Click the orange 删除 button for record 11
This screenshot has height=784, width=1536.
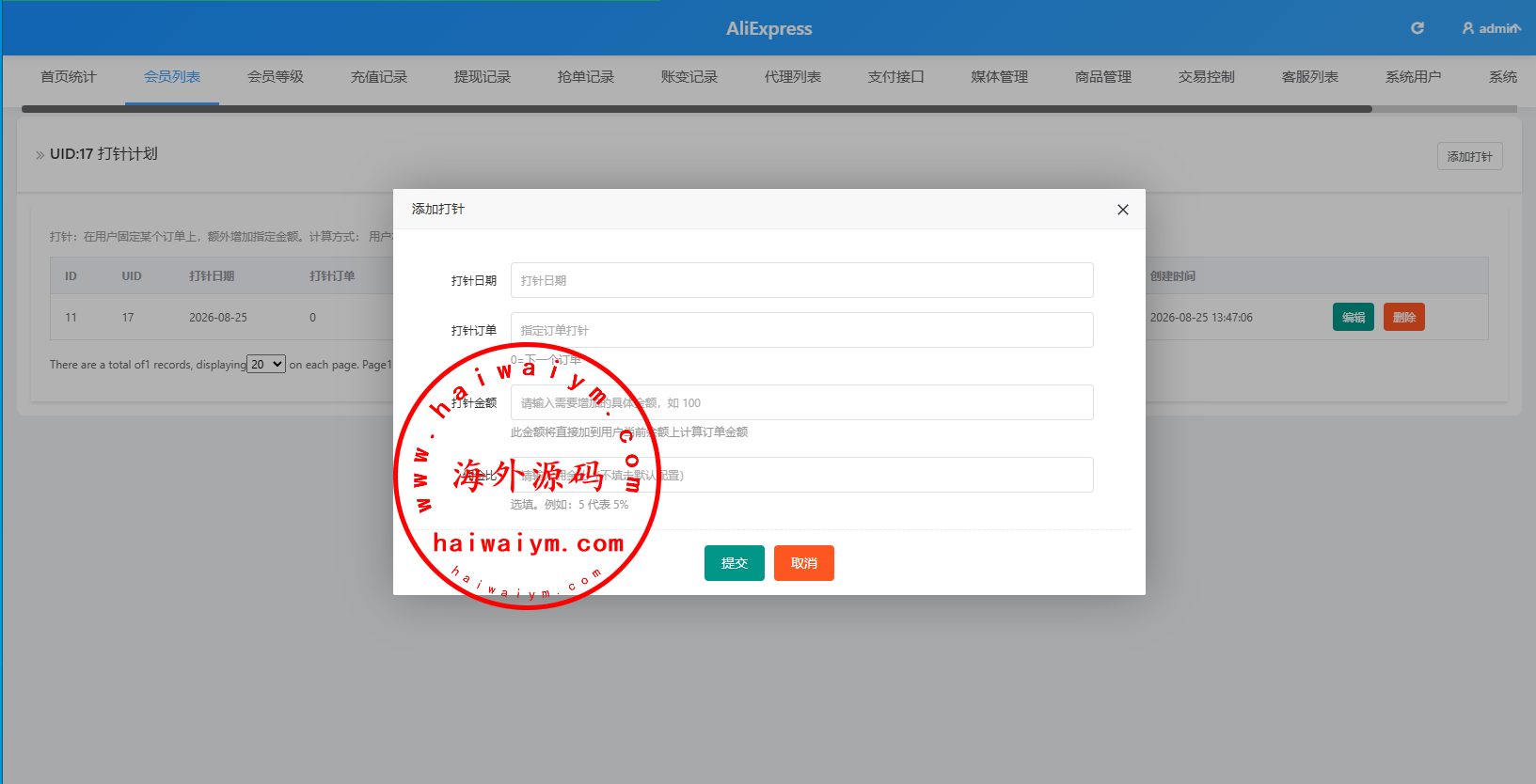[1404, 317]
